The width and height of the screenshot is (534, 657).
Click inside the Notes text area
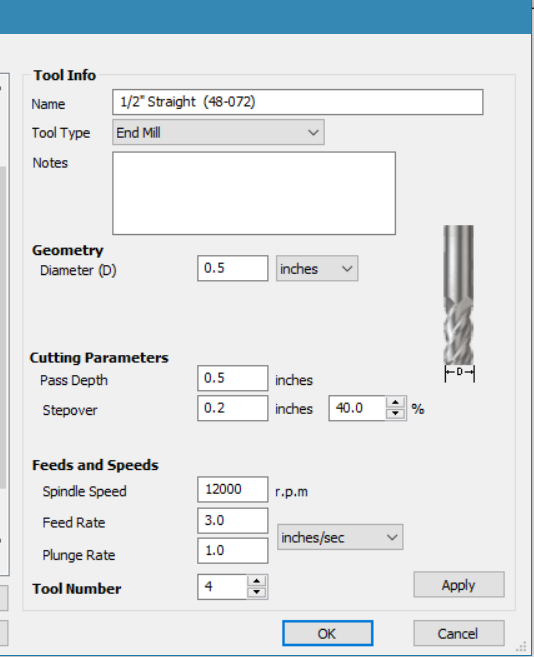pyautogui.click(x=254, y=193)
